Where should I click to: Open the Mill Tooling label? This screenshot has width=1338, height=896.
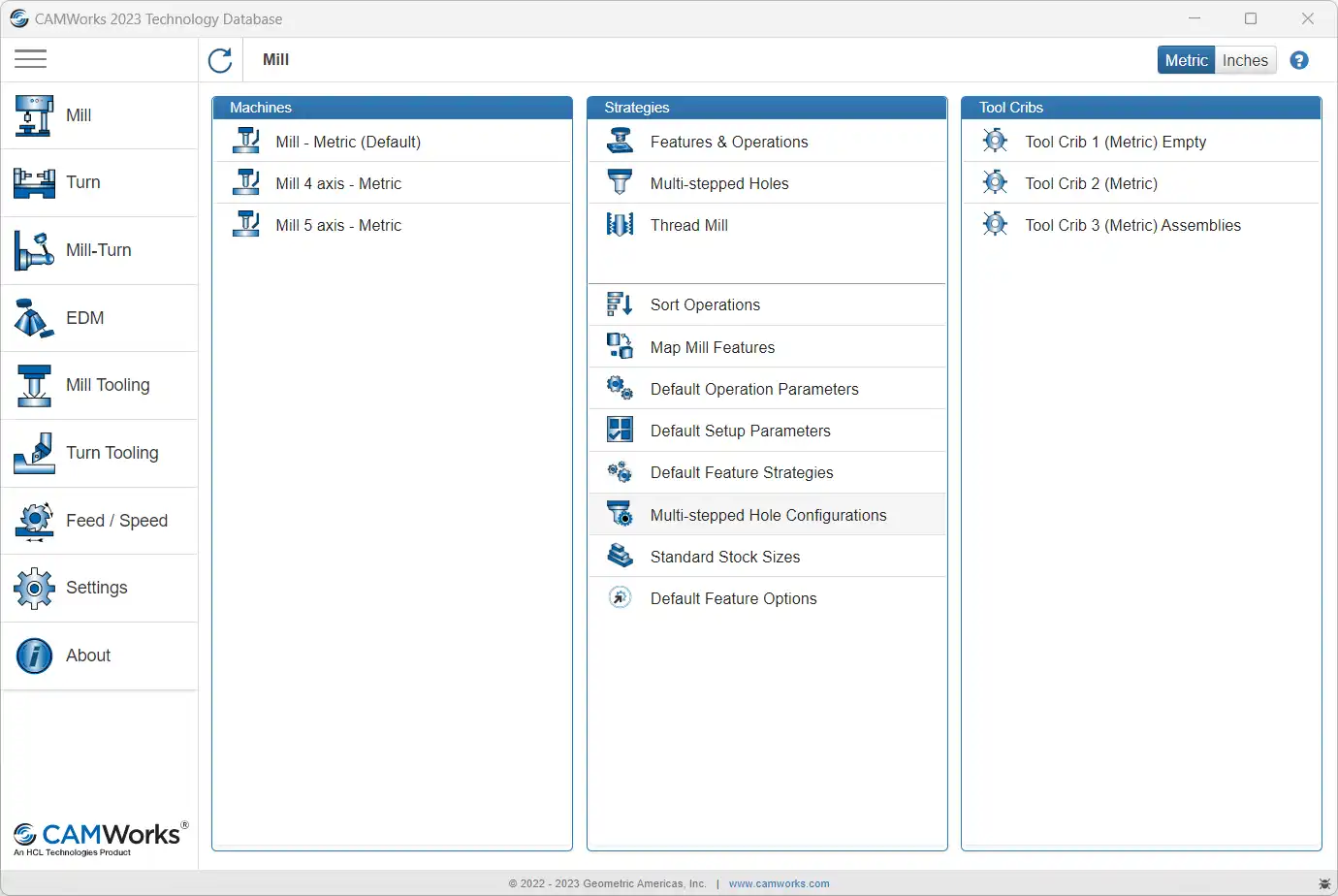tap(108, 385)
